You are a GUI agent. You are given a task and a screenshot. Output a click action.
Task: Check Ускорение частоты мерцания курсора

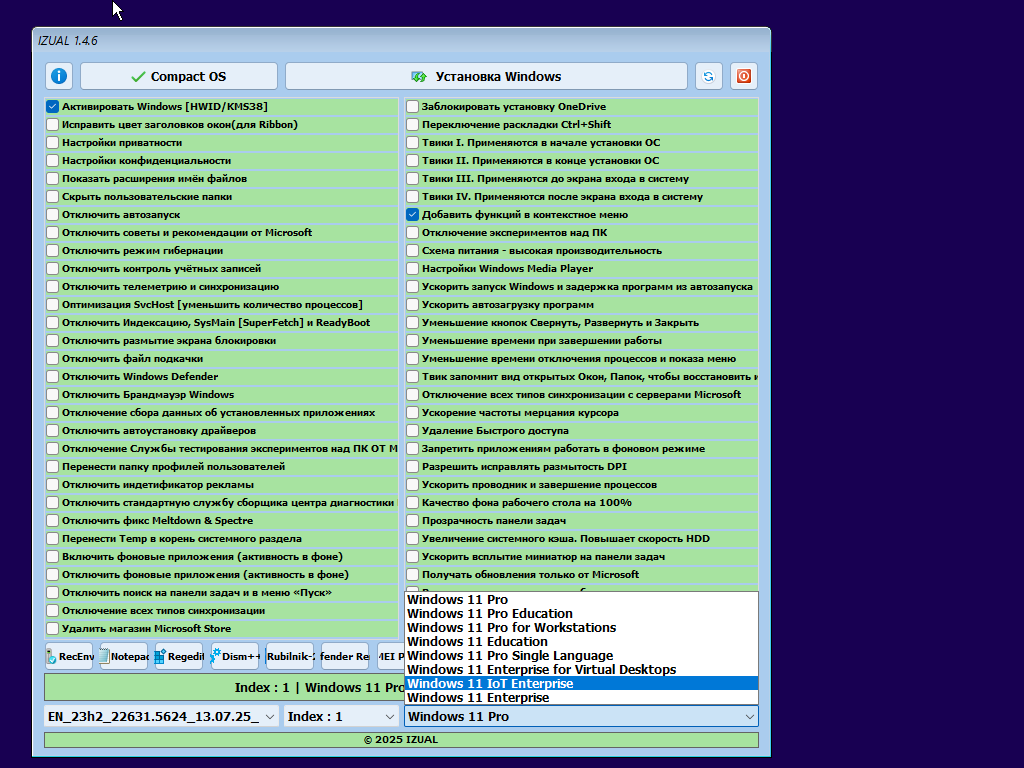413,413
